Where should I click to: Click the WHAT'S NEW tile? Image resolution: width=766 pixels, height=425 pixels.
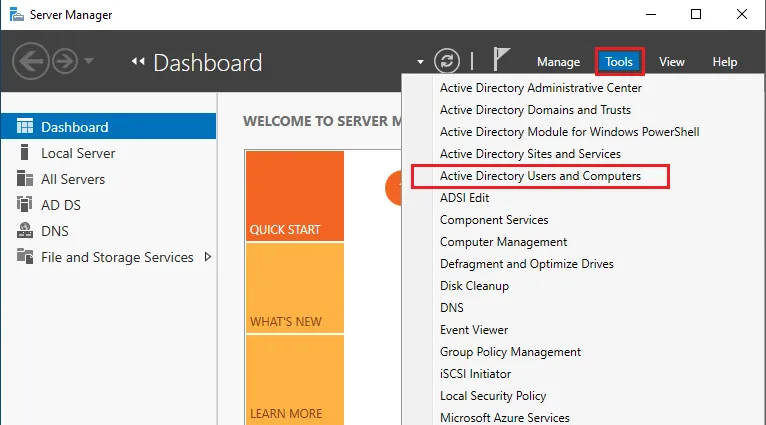click(295, 288)
